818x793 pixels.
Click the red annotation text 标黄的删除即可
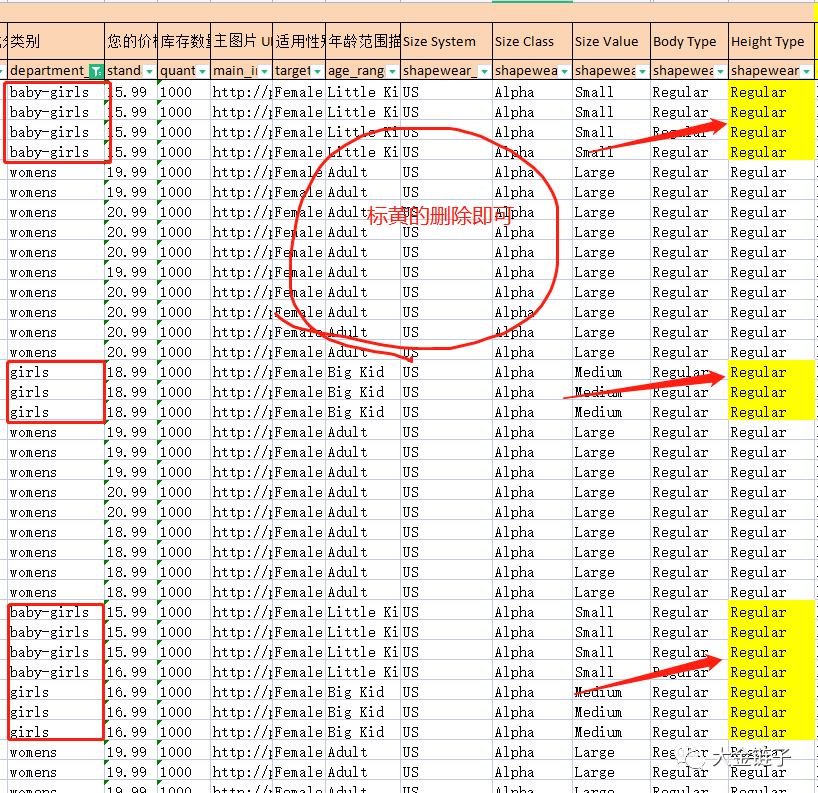440,216
